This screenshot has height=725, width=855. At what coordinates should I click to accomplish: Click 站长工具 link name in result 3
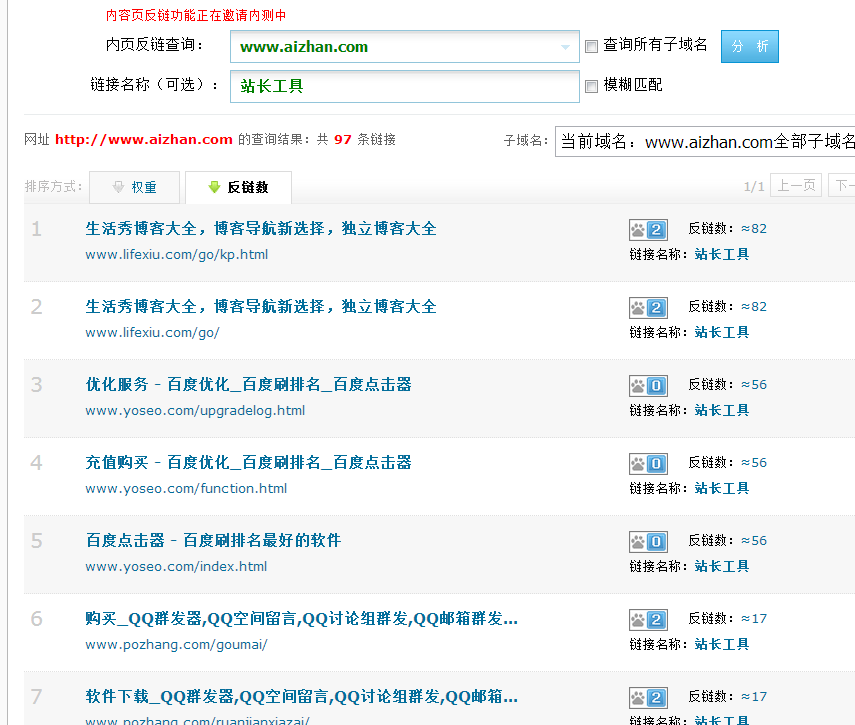click(x=721, y=410)
